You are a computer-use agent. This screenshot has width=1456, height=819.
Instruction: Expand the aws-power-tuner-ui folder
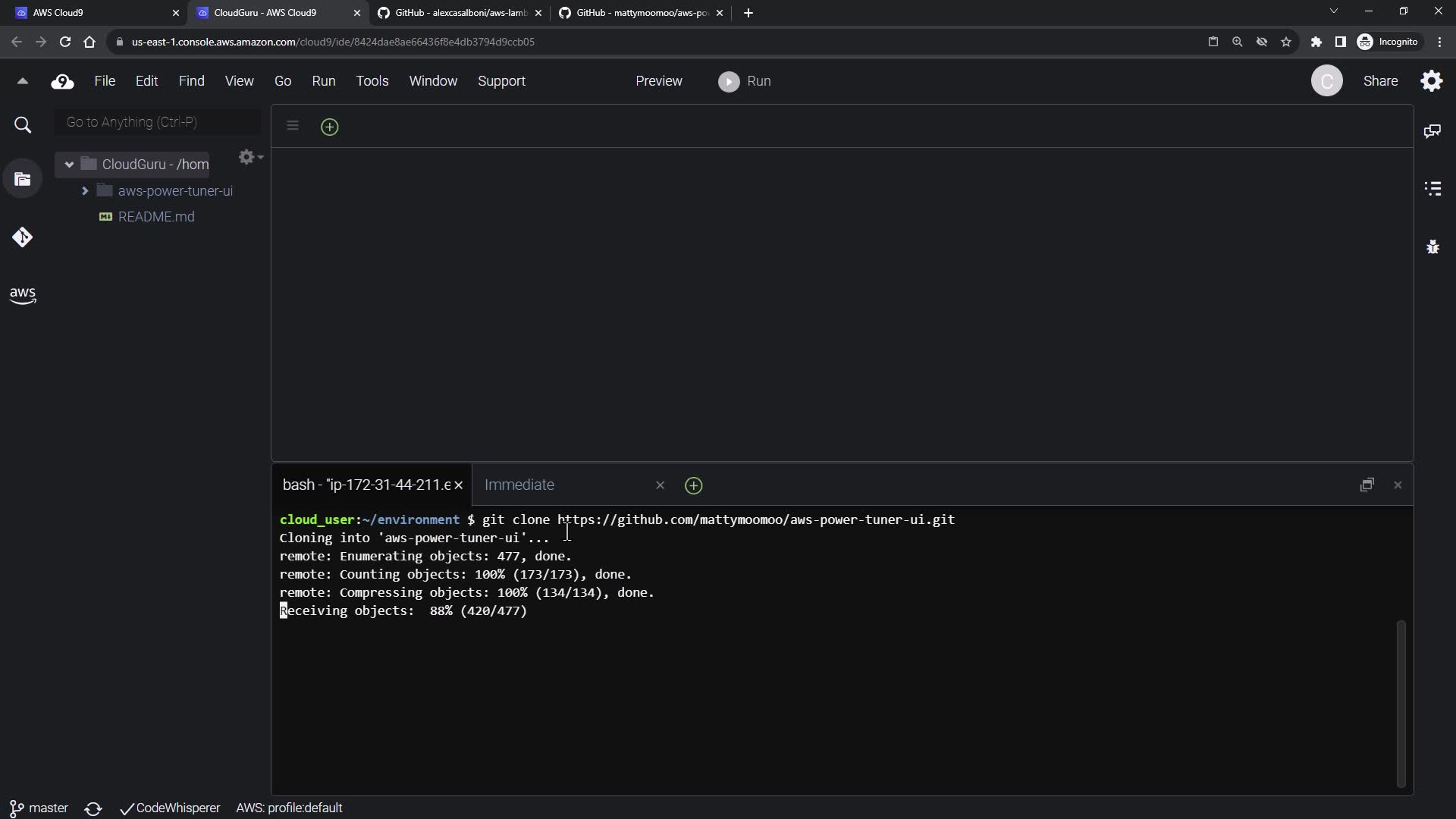point(85,191)
